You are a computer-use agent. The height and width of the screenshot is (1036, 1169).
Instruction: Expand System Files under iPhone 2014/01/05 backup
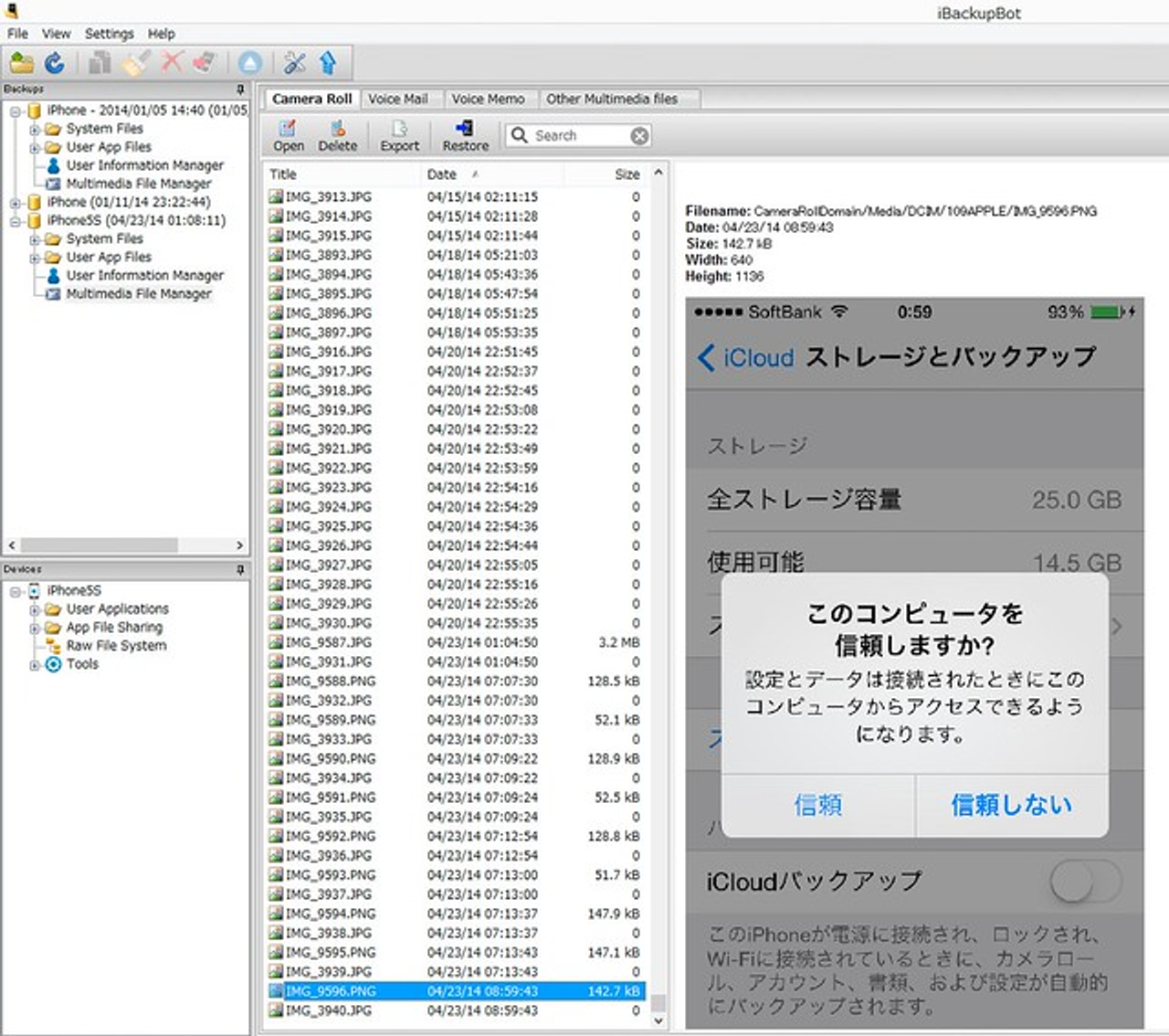tap(34, 129)
